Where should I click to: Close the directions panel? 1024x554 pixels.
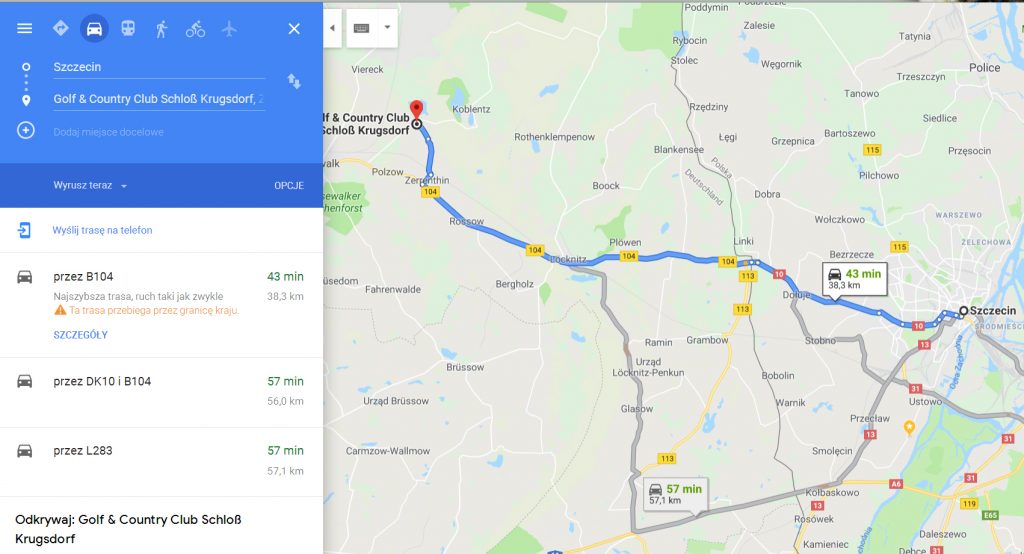(294, 29)
